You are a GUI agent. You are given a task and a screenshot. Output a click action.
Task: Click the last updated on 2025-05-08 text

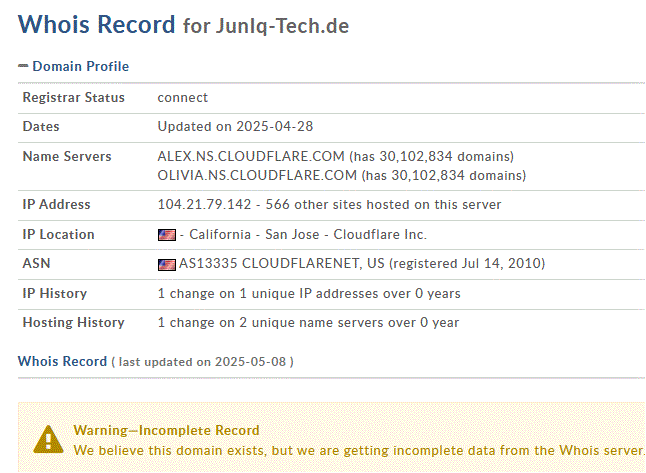(202, 362)
